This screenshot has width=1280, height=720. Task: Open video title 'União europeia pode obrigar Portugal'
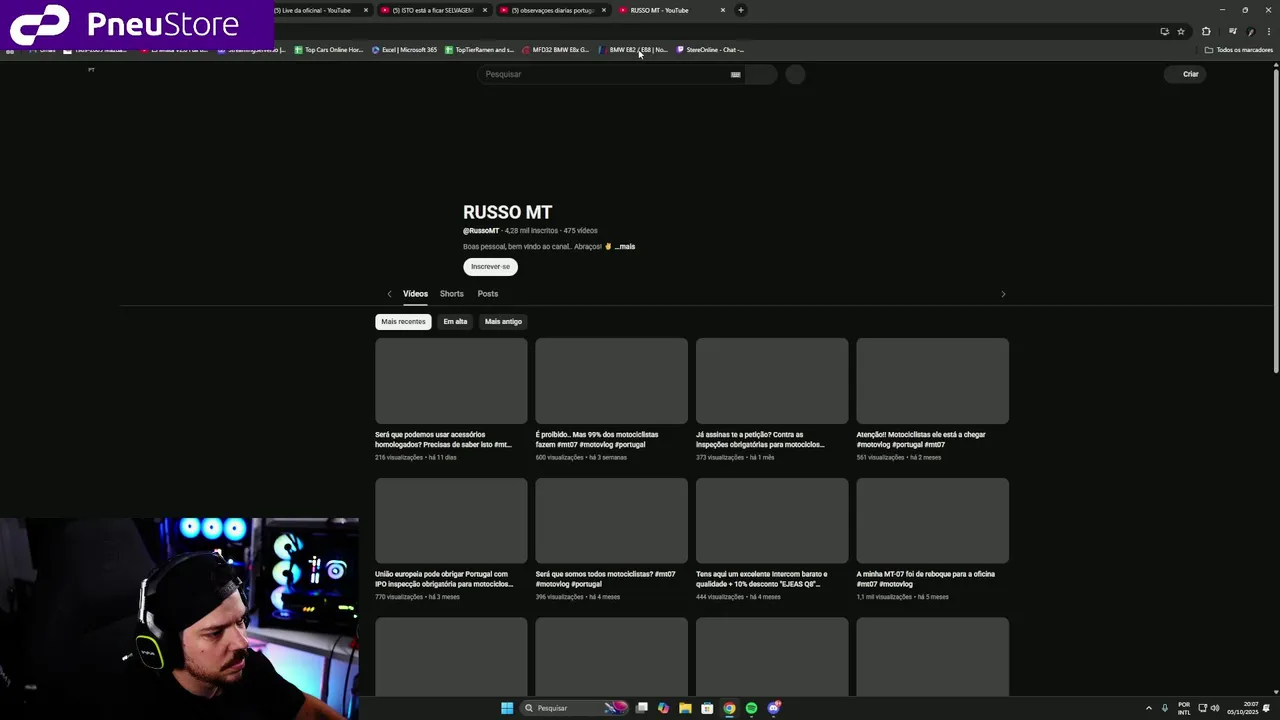pyautogui.click(x=444, y=579)
